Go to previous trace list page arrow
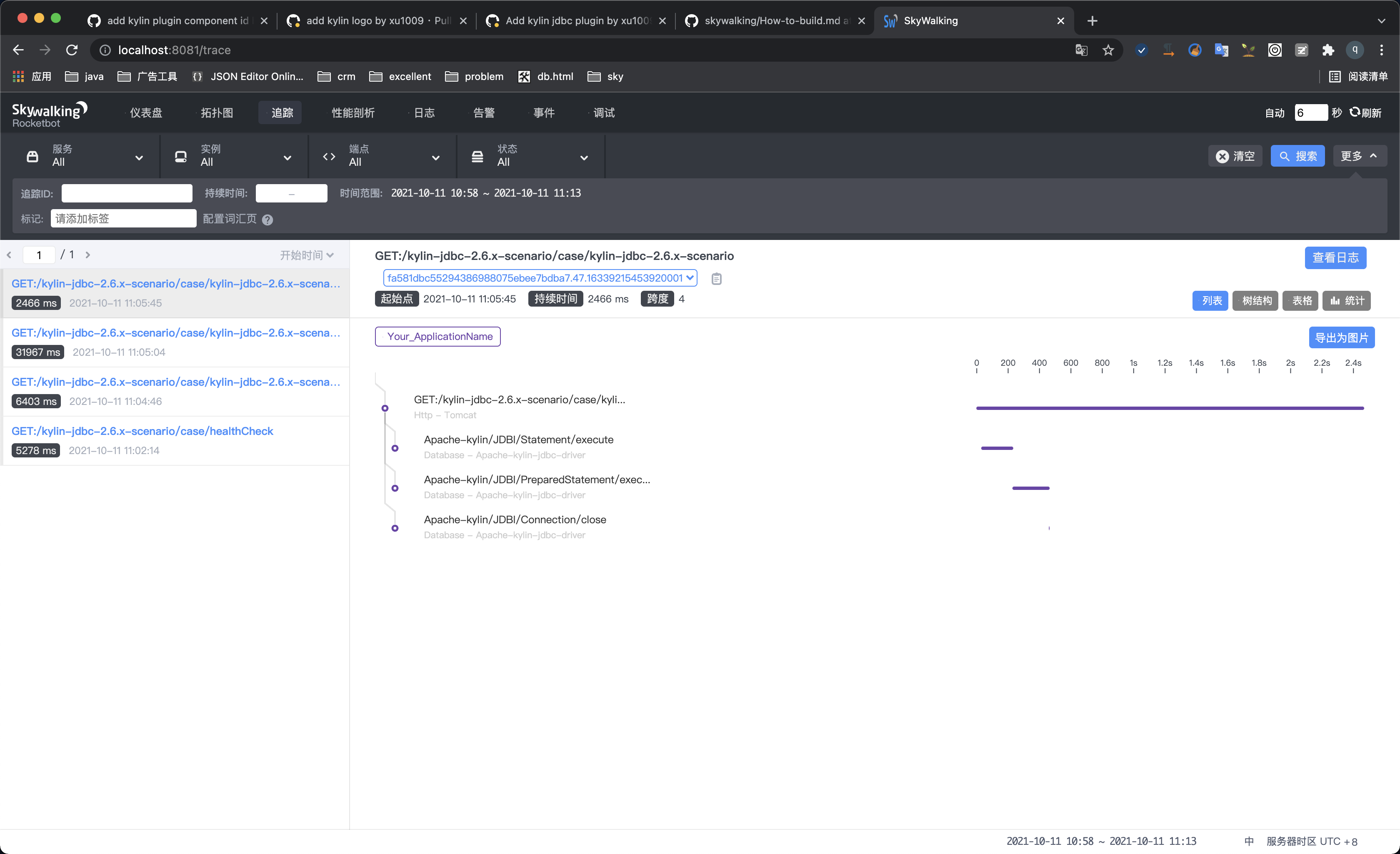 click(x=9, y=255)
